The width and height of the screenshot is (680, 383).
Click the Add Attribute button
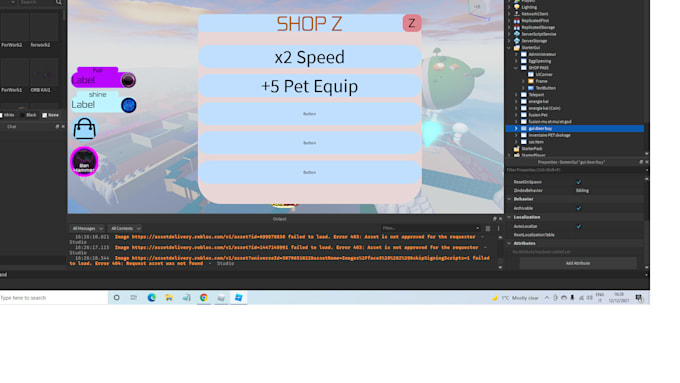[578, 263]
